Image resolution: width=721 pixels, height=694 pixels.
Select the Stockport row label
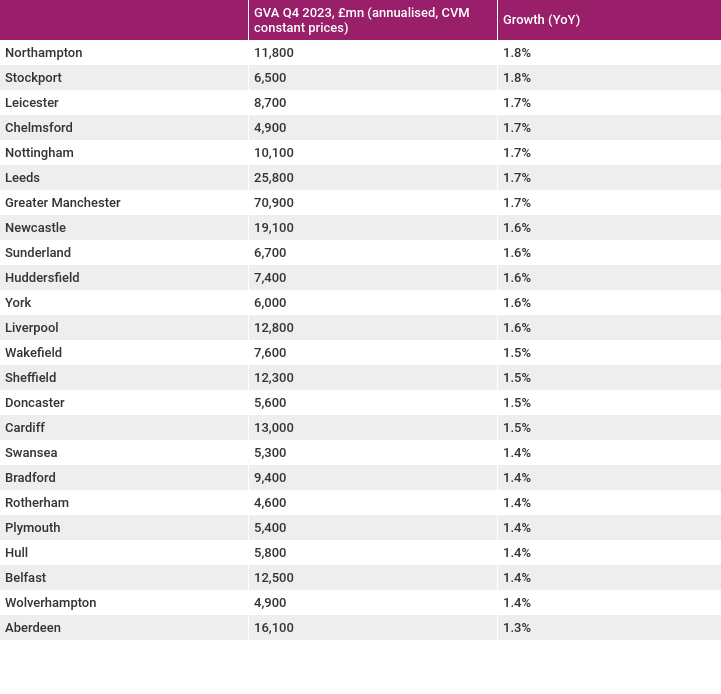point(33,78)
